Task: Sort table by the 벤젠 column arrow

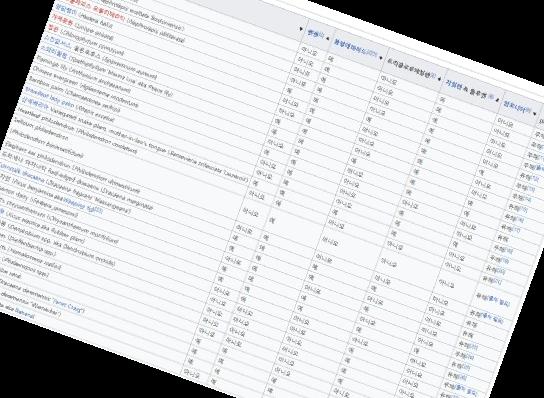Action: pos(328,39)
